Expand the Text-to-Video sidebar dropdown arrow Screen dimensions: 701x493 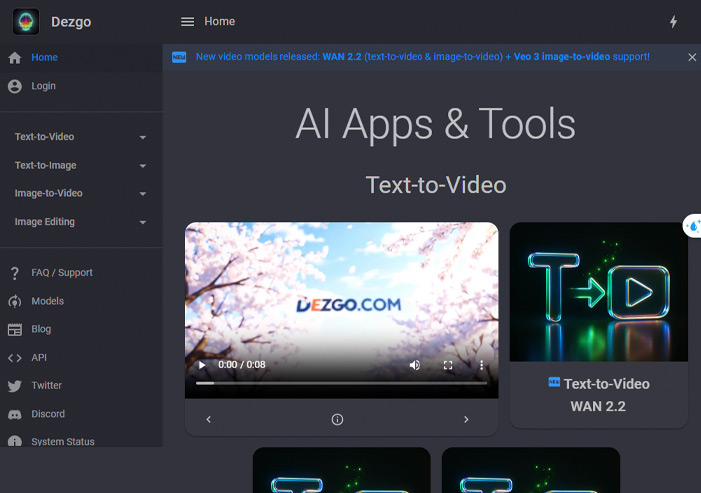143,137
